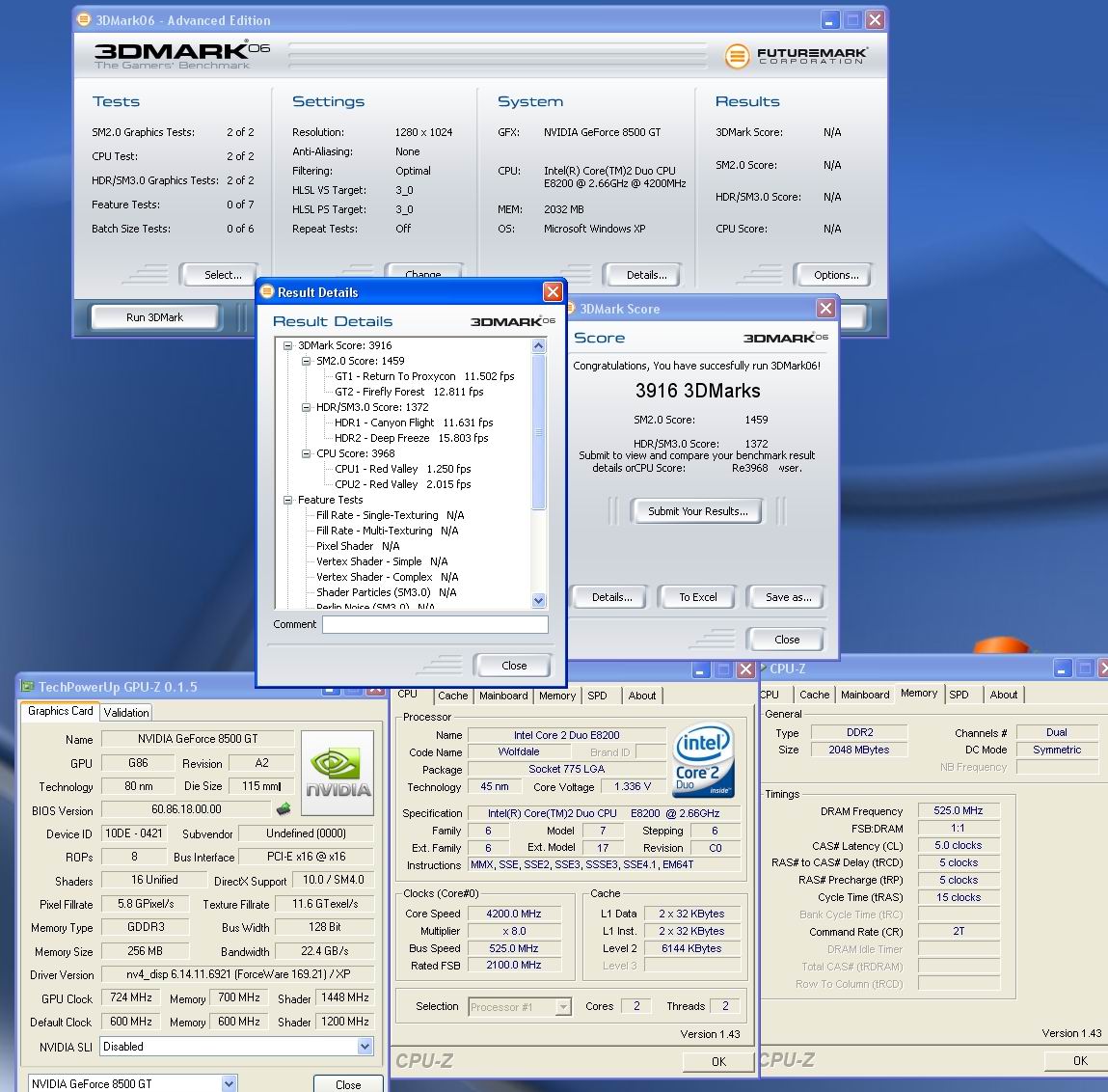
Task: Click Close button in GPU-Z
Action: (348, 1084)
